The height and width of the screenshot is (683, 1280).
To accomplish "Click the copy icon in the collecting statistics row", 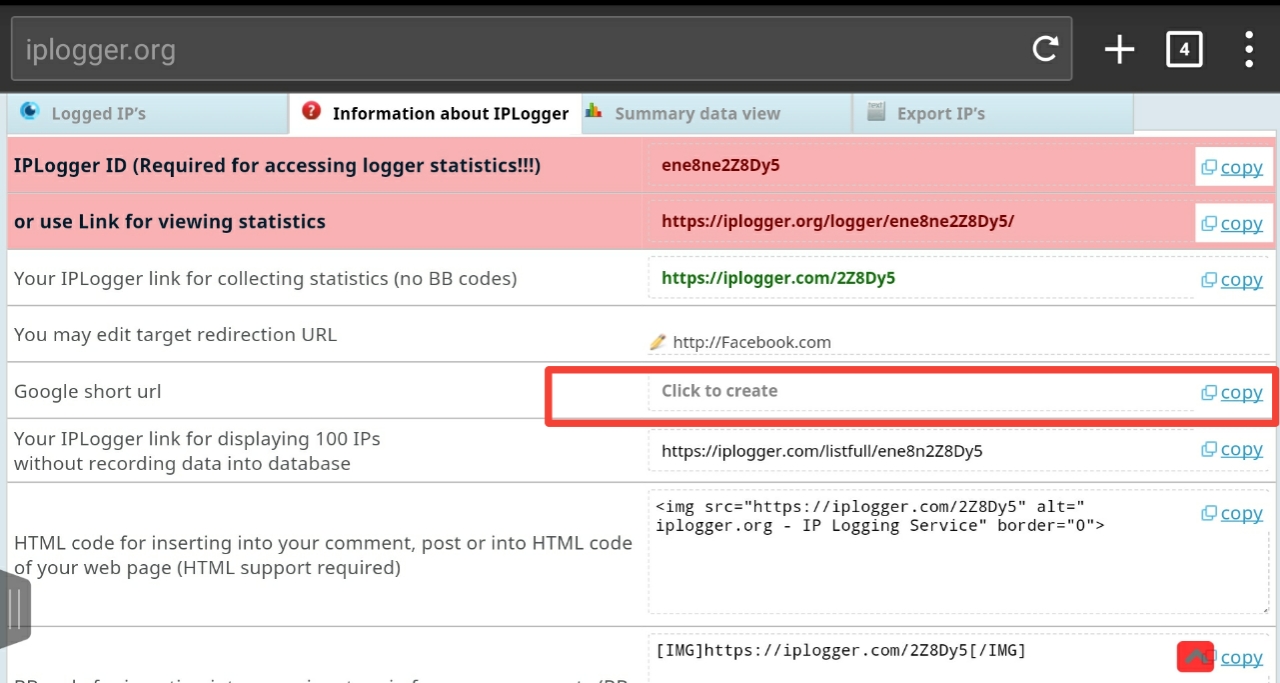I will pos(1209,279).
